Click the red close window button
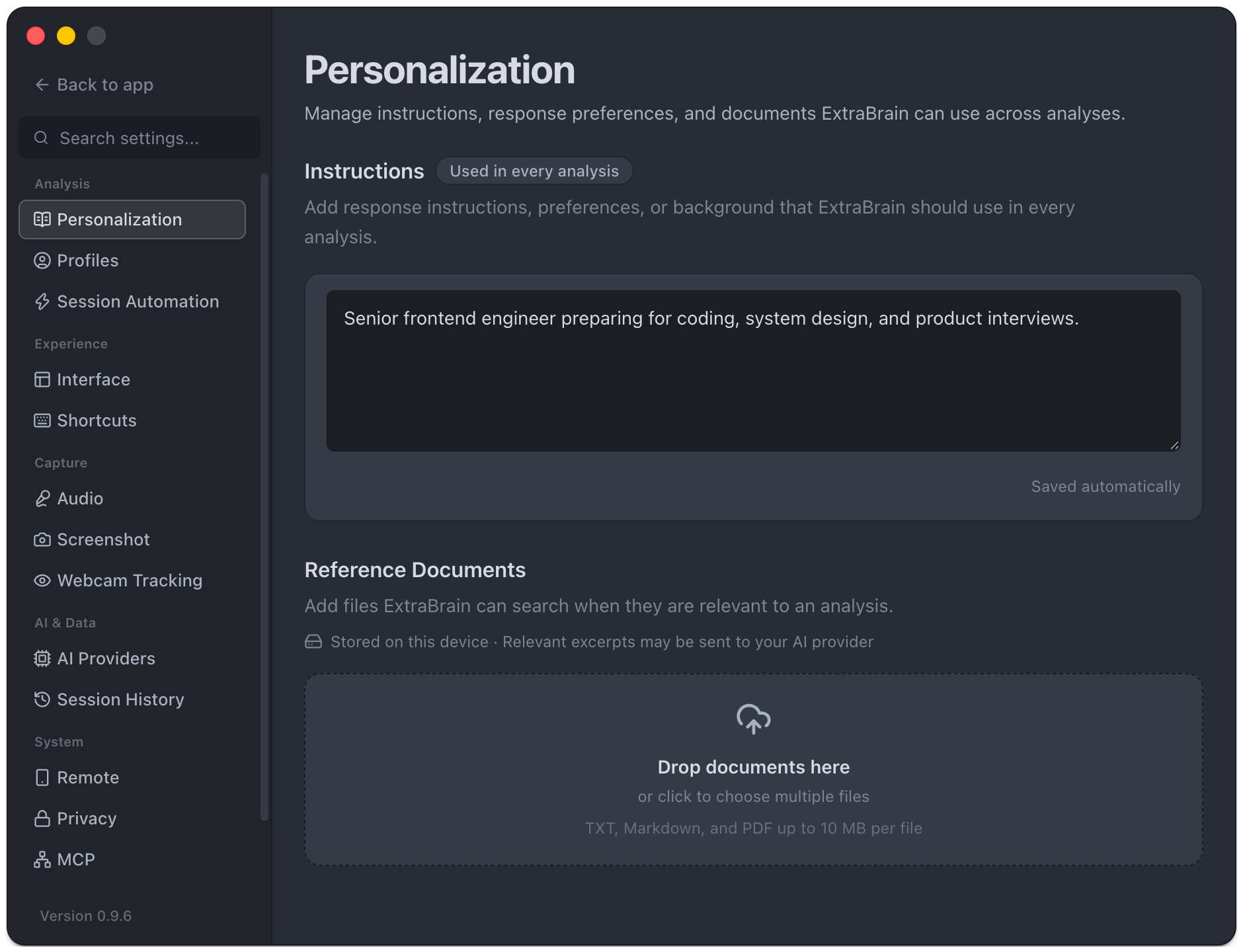Viewport: 1243px width, 952px height. pos(36,36)
